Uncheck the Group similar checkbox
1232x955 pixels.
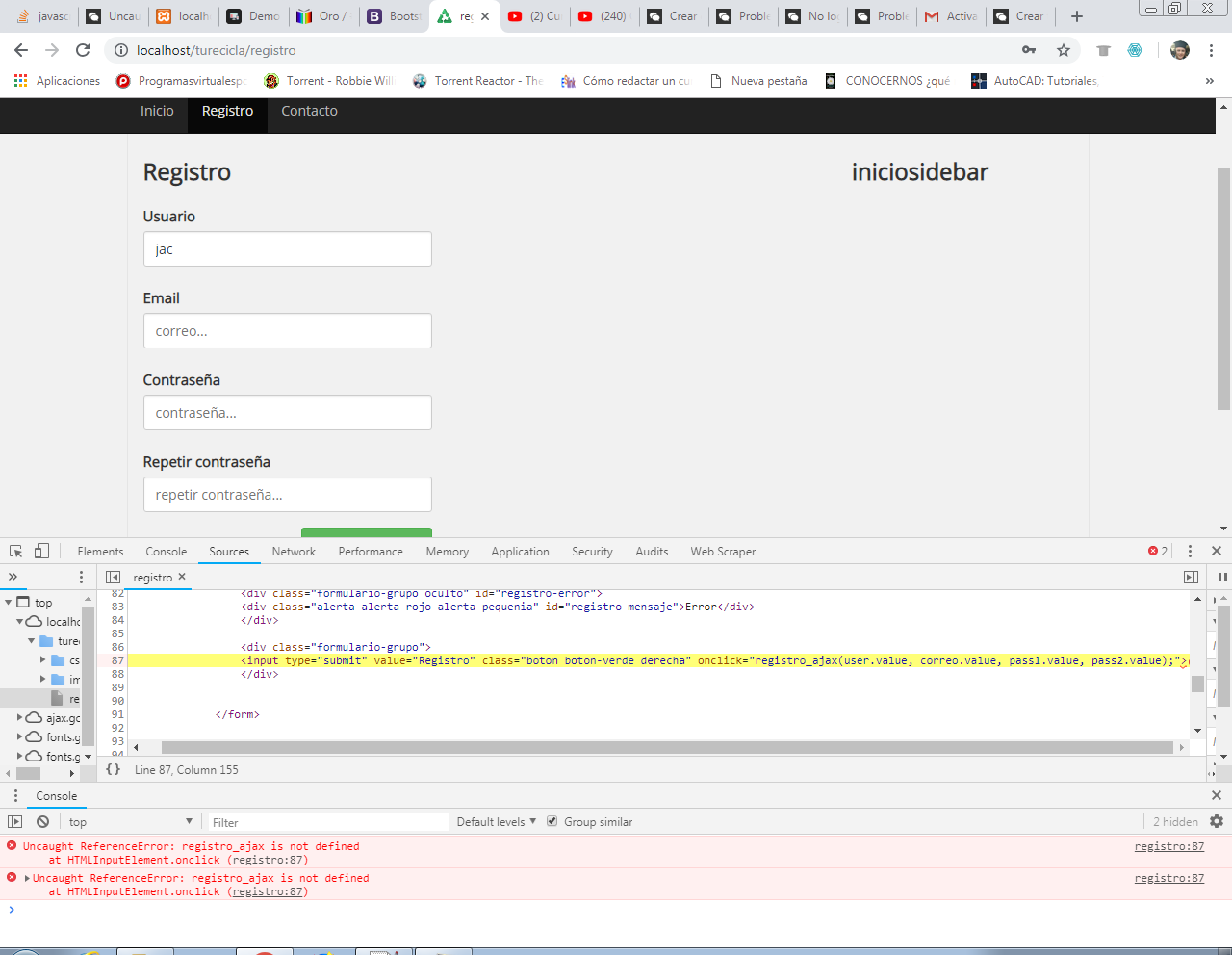click(552, 822)
